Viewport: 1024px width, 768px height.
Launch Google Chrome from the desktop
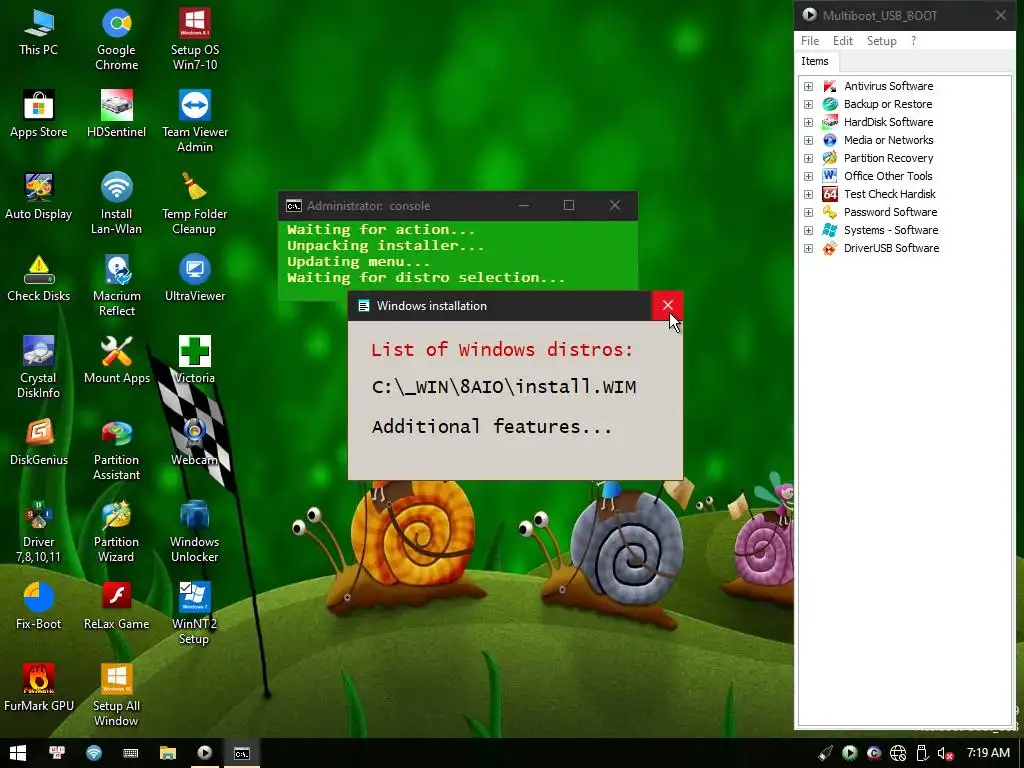[x=116, y=39]
